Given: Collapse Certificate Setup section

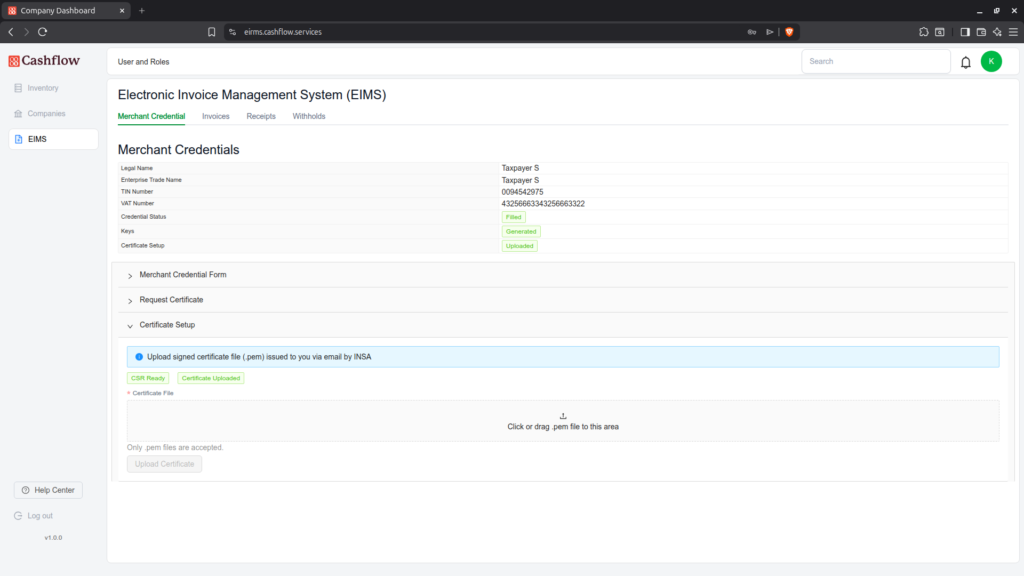Looking at the screenshot, I should click(563, 325).
